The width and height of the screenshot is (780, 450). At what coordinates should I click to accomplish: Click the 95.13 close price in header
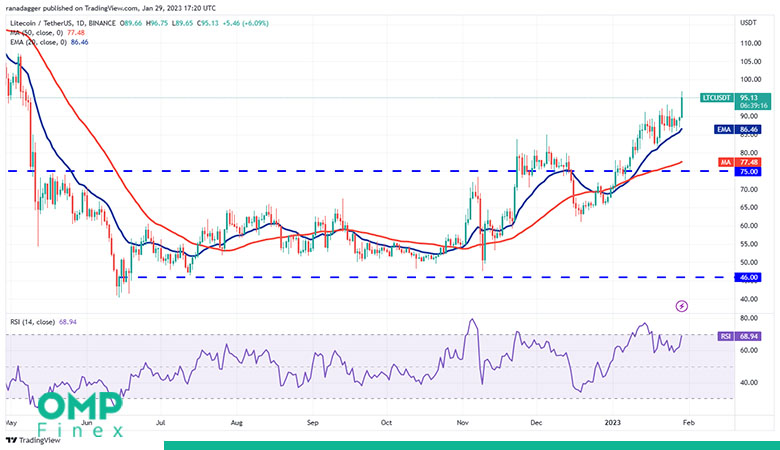coord(207,23)
